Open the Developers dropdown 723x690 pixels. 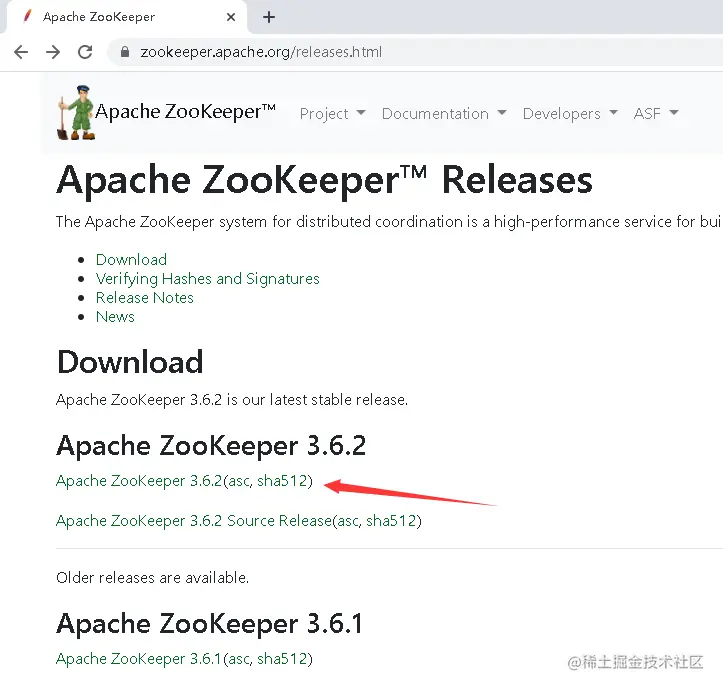pos(570,113)
